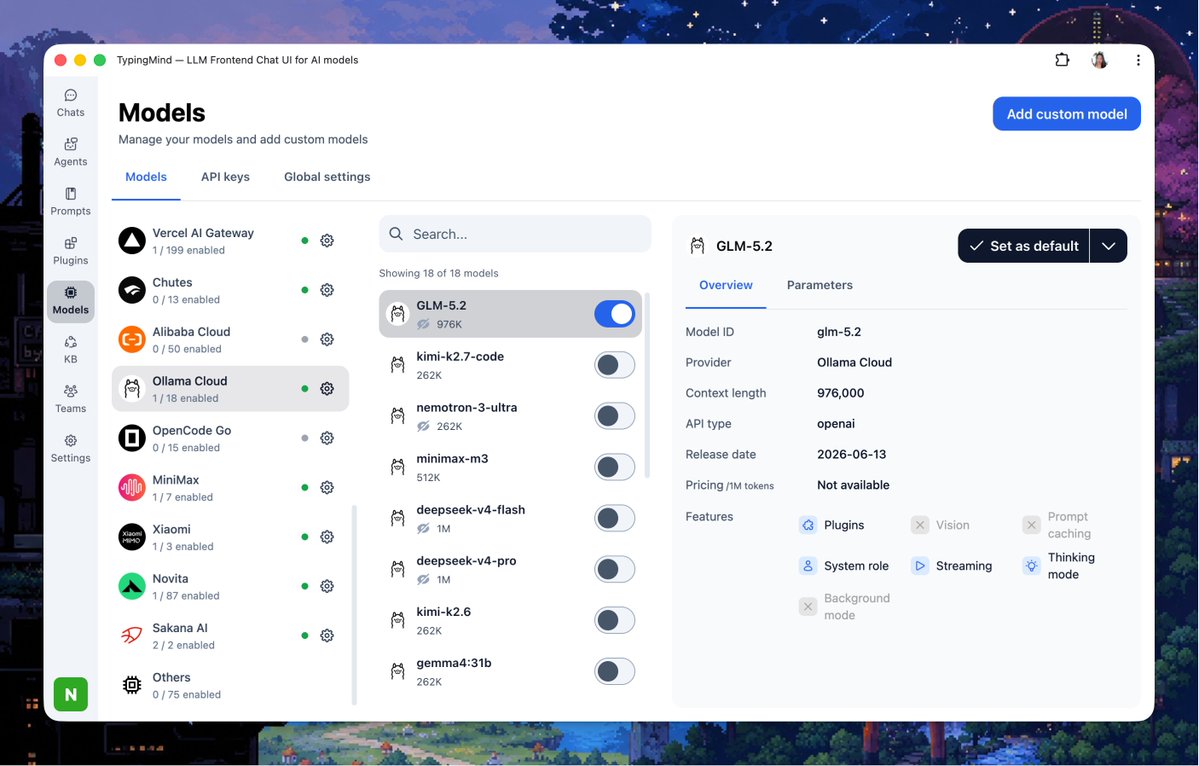Click the green N workspace badge
1199x766 pixels.
(70, 694)
